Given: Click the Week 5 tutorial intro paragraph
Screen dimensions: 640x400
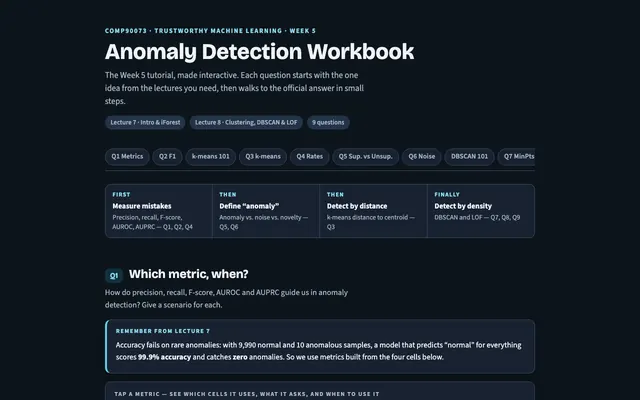Looking at the screenshot, I should pos(234,88).
